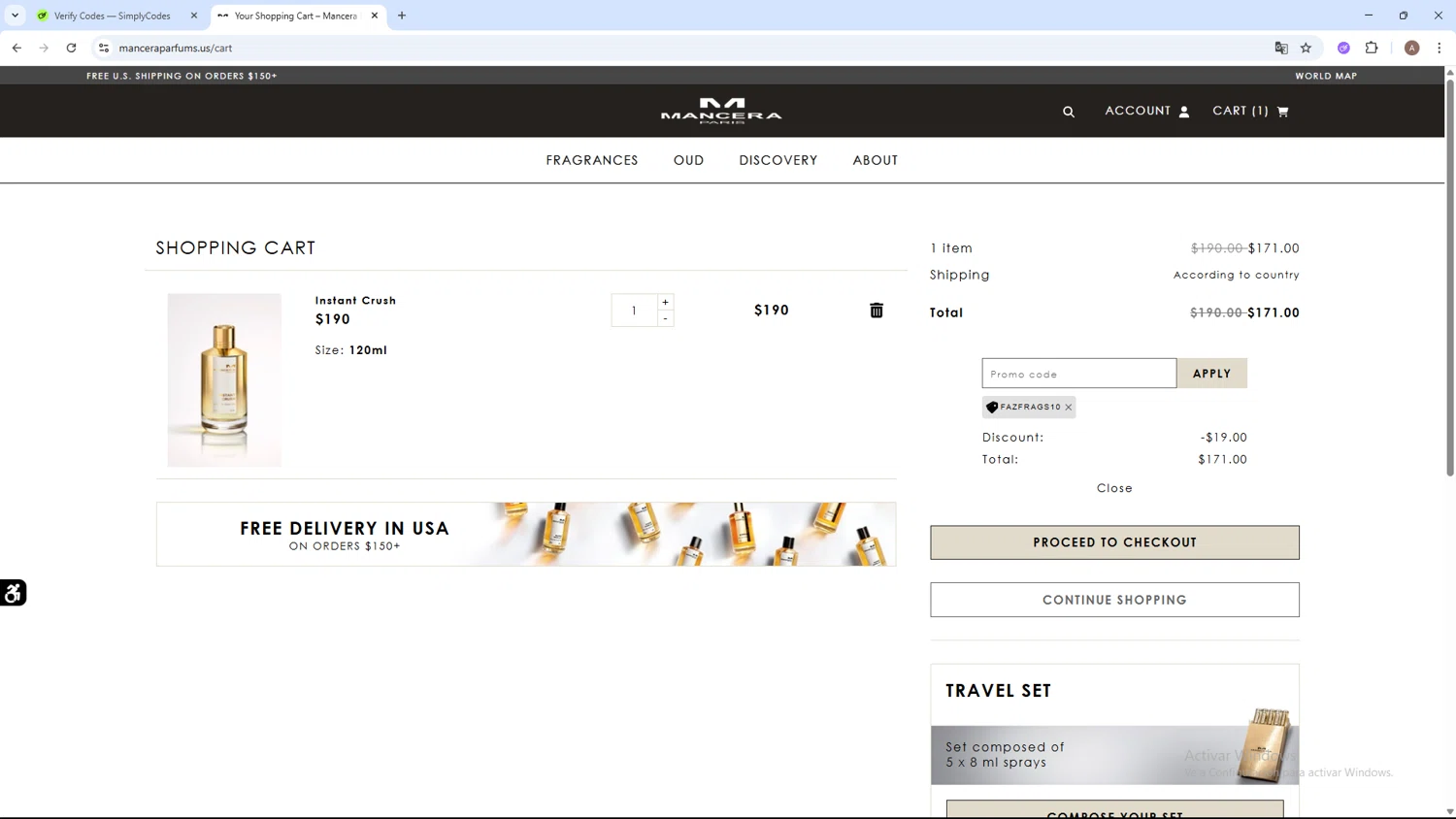Open the OUD menu

pyautogui.click(x=689, y=160)
